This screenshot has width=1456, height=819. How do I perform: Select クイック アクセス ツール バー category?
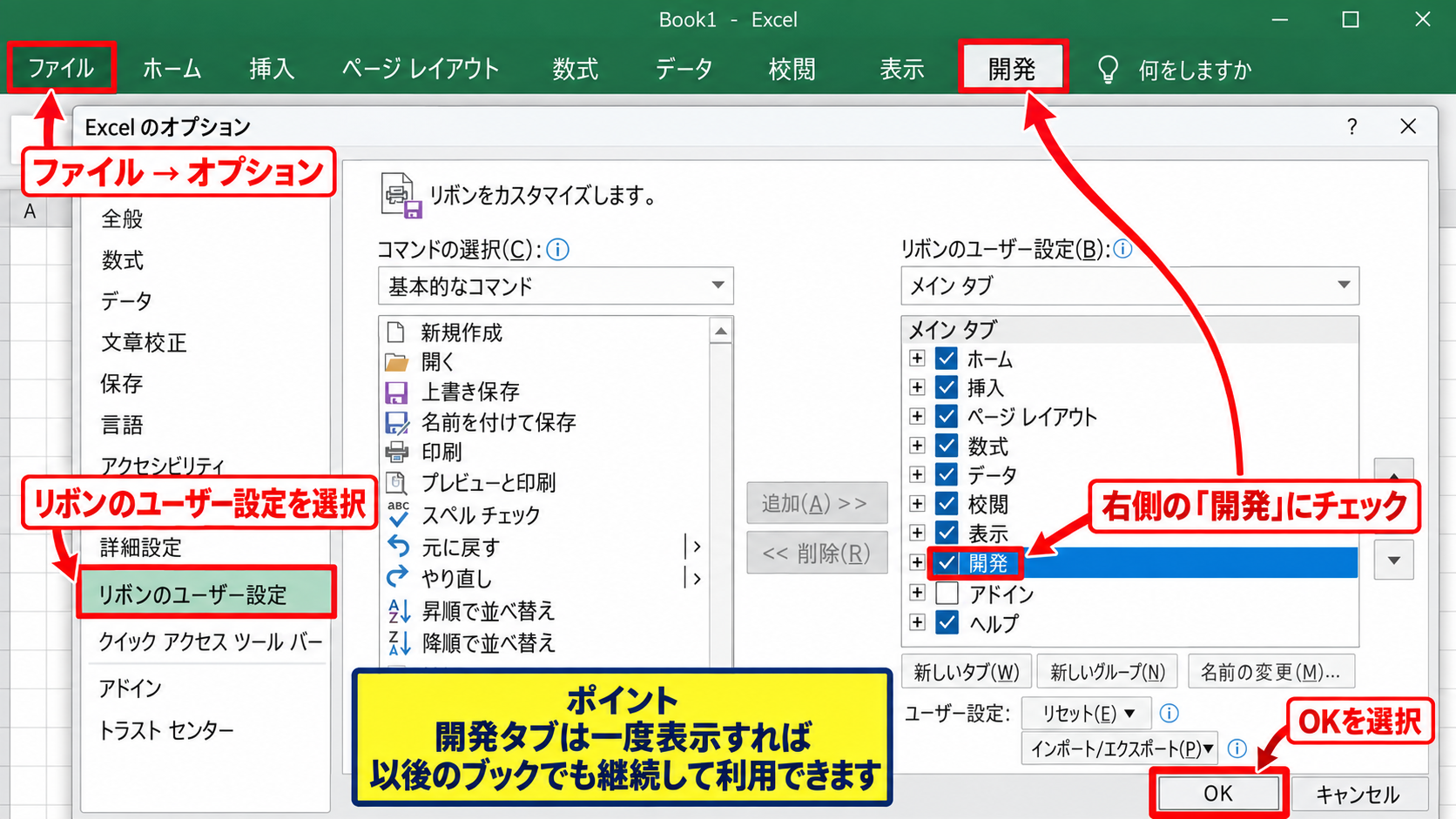[210, 642]
